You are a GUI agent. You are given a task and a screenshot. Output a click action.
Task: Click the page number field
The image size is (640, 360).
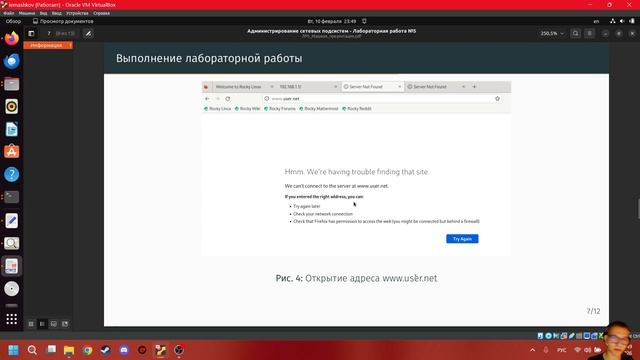(49, 33)
